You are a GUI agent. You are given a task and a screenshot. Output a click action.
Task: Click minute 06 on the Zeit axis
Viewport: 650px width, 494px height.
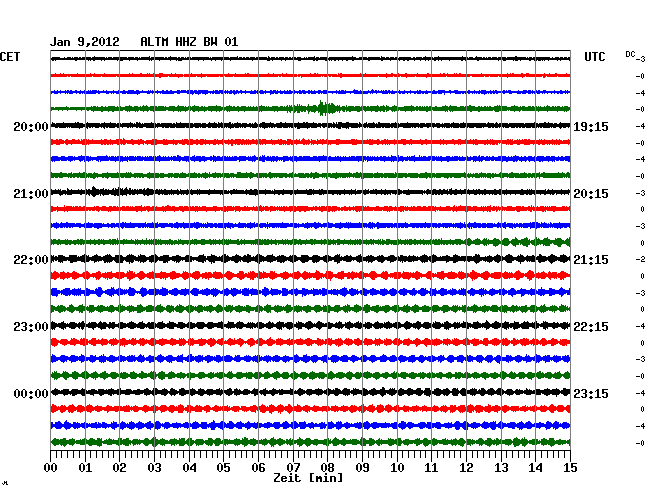pos(258,468)
